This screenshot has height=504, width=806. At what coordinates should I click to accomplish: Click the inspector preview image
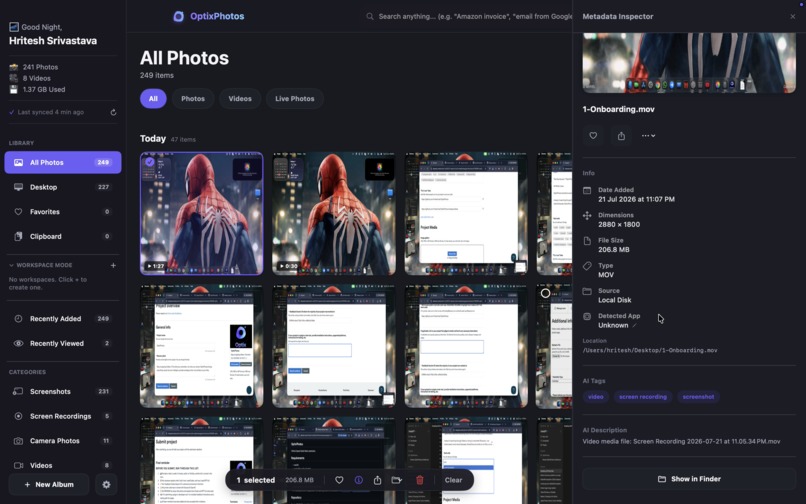click(x=689, y=63)
